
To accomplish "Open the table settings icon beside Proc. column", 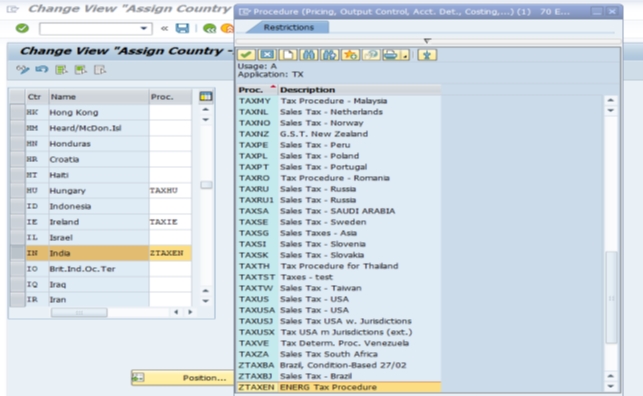I will coord(205,97).
